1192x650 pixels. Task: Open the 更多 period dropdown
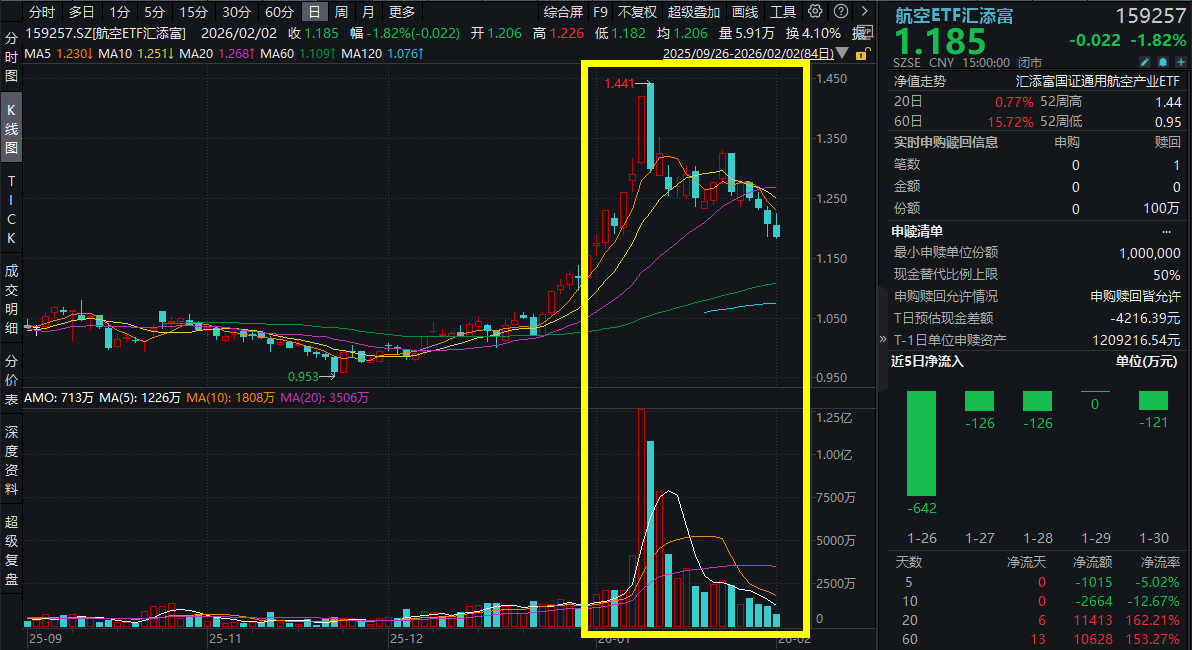point(401,12)
